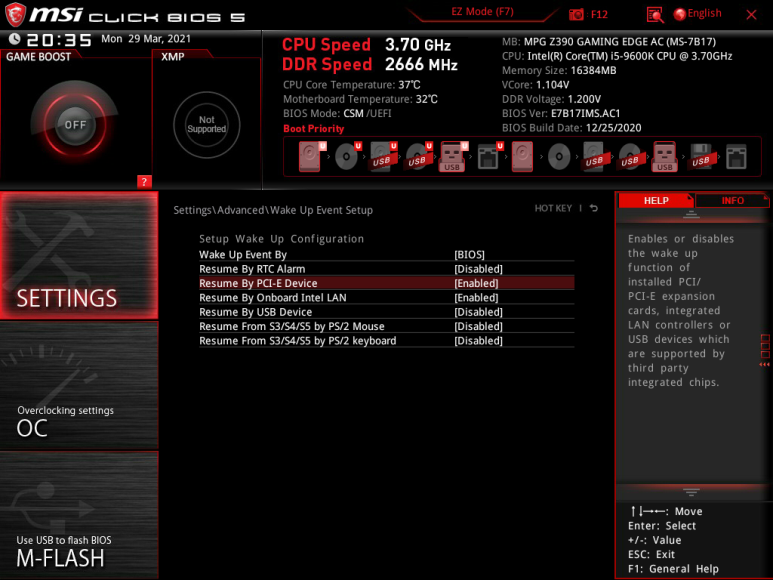Click the XMP tab label
The image size is (773, 580).
tap(173, 57)
